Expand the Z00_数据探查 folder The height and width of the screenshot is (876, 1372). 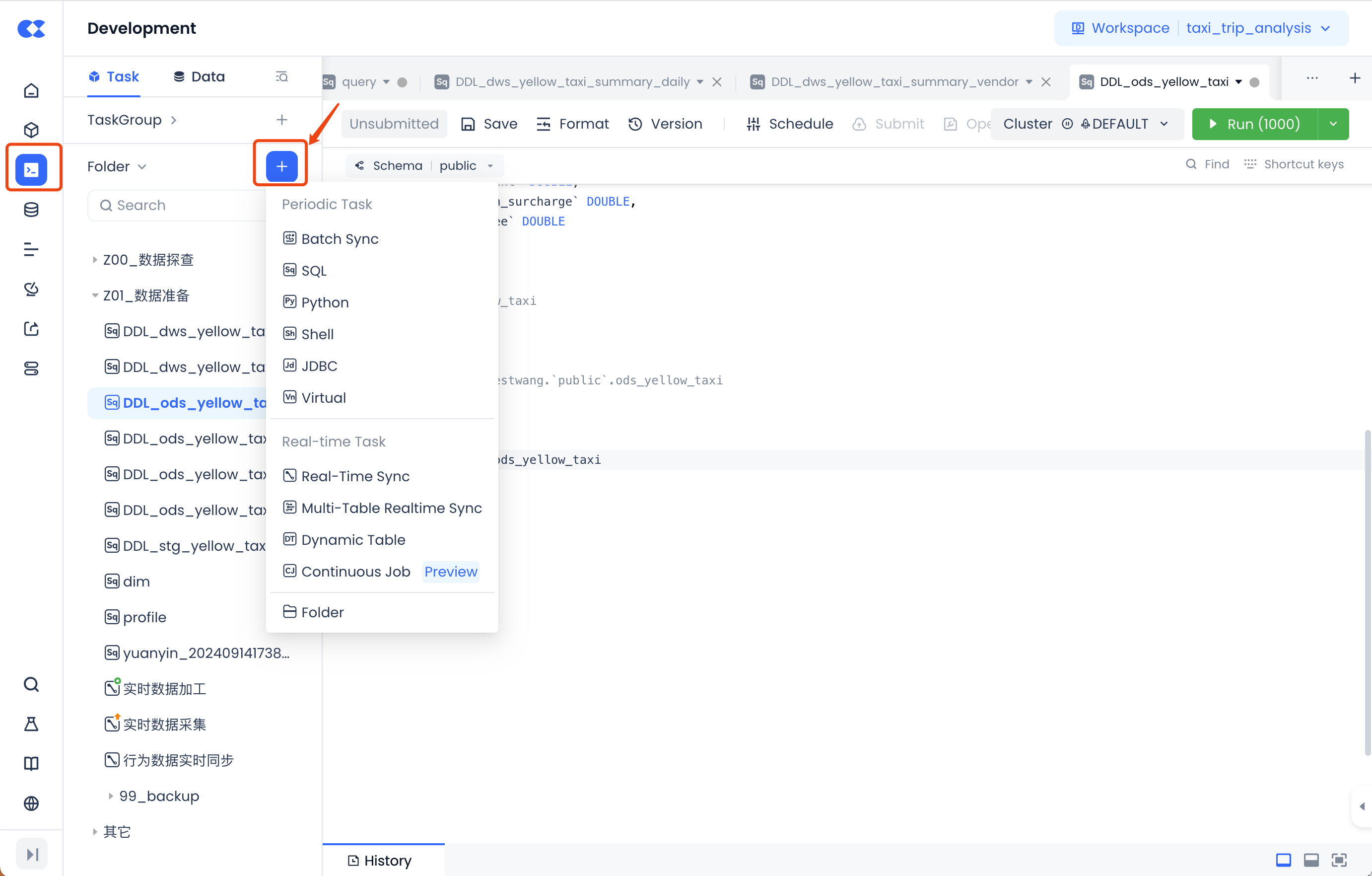[95, 260]
